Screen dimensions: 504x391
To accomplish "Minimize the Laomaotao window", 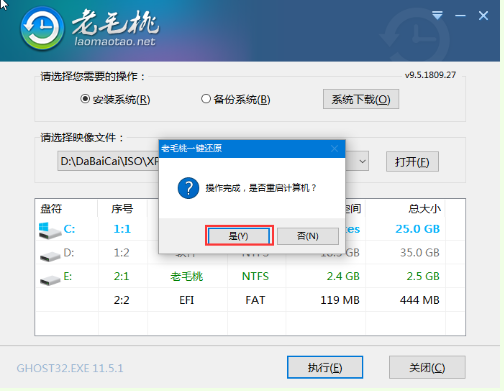I will [460, 16].
